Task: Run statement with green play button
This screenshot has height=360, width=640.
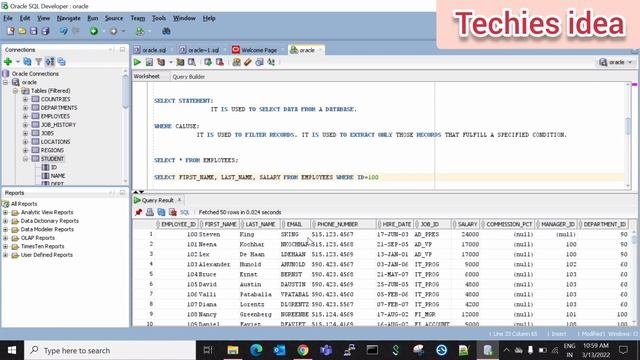Action: click(137, 62)
